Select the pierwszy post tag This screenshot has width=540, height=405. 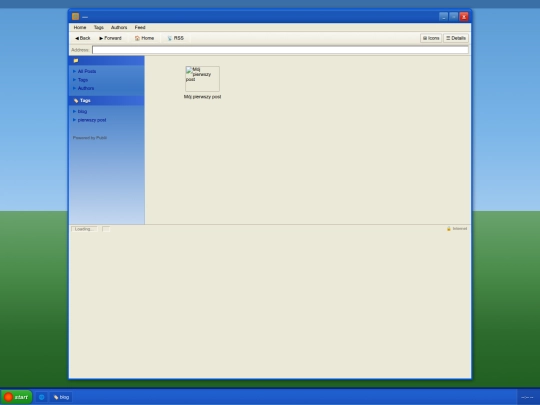point(92,120)
